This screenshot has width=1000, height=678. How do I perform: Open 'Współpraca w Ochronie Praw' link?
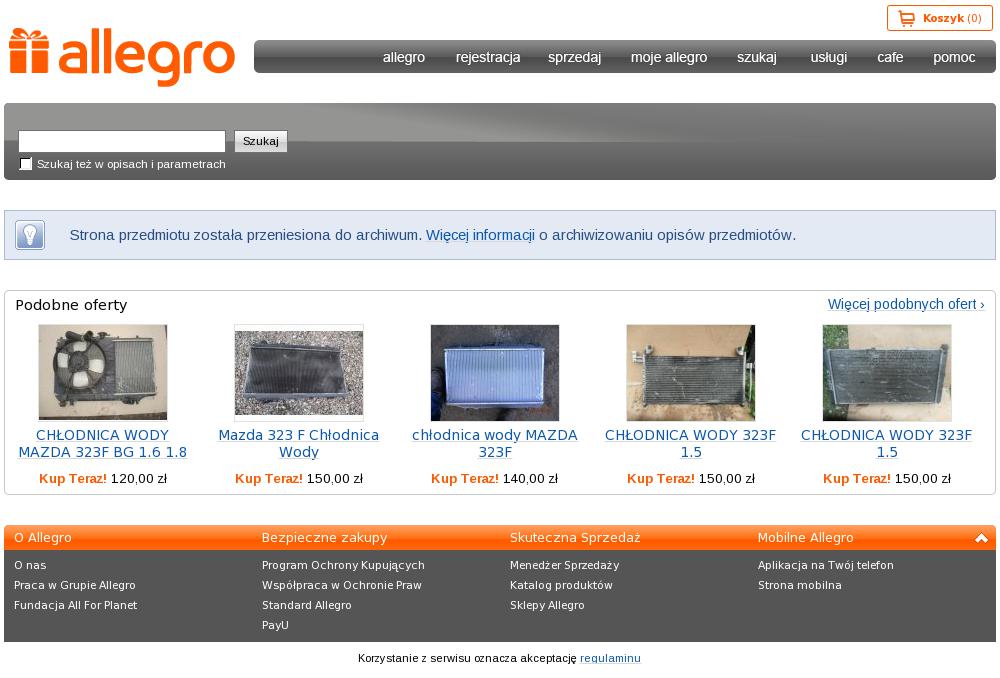point(342,585)
